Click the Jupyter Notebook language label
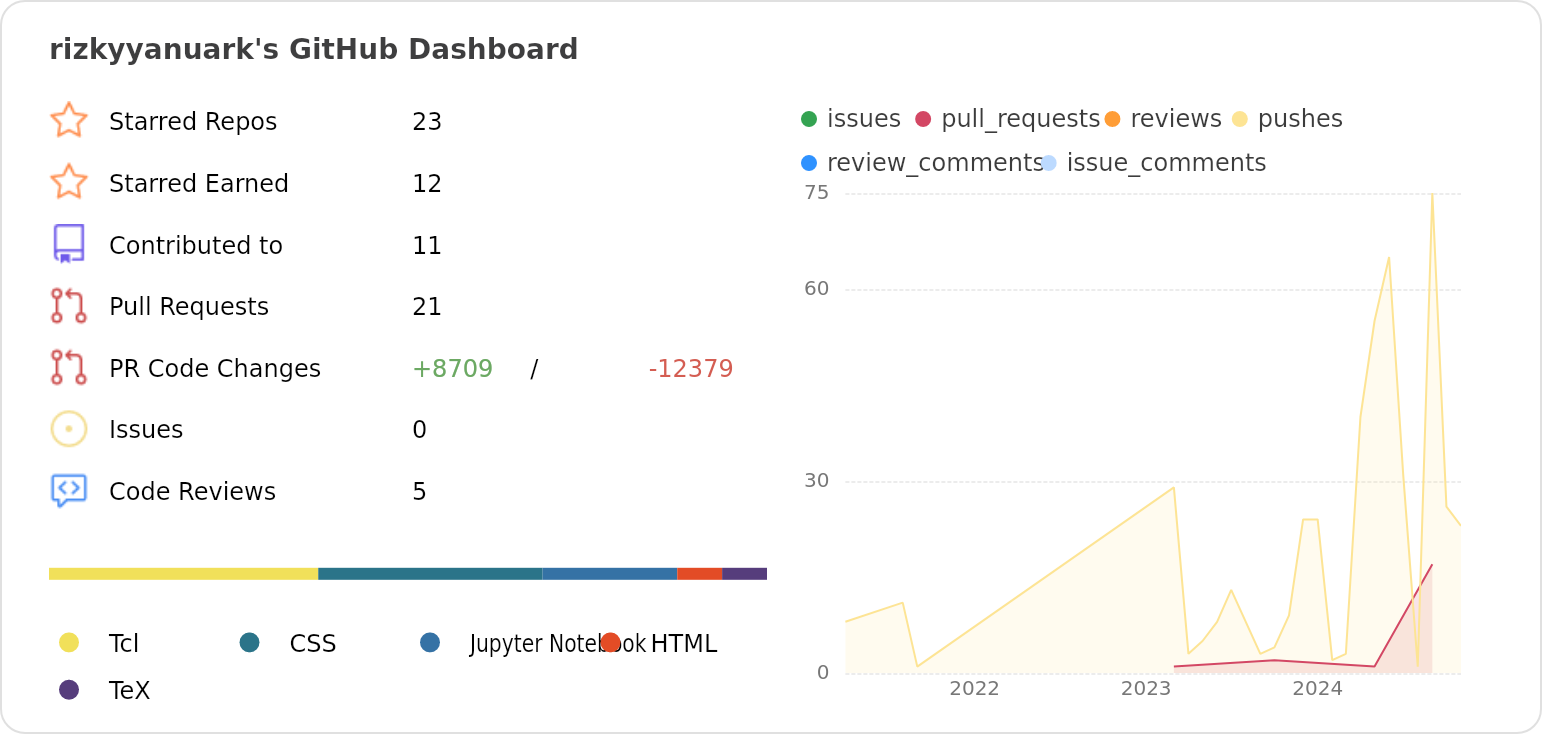Image resolution: width=1542 pixels, height=734 pixels. click(x=558, y=644)
